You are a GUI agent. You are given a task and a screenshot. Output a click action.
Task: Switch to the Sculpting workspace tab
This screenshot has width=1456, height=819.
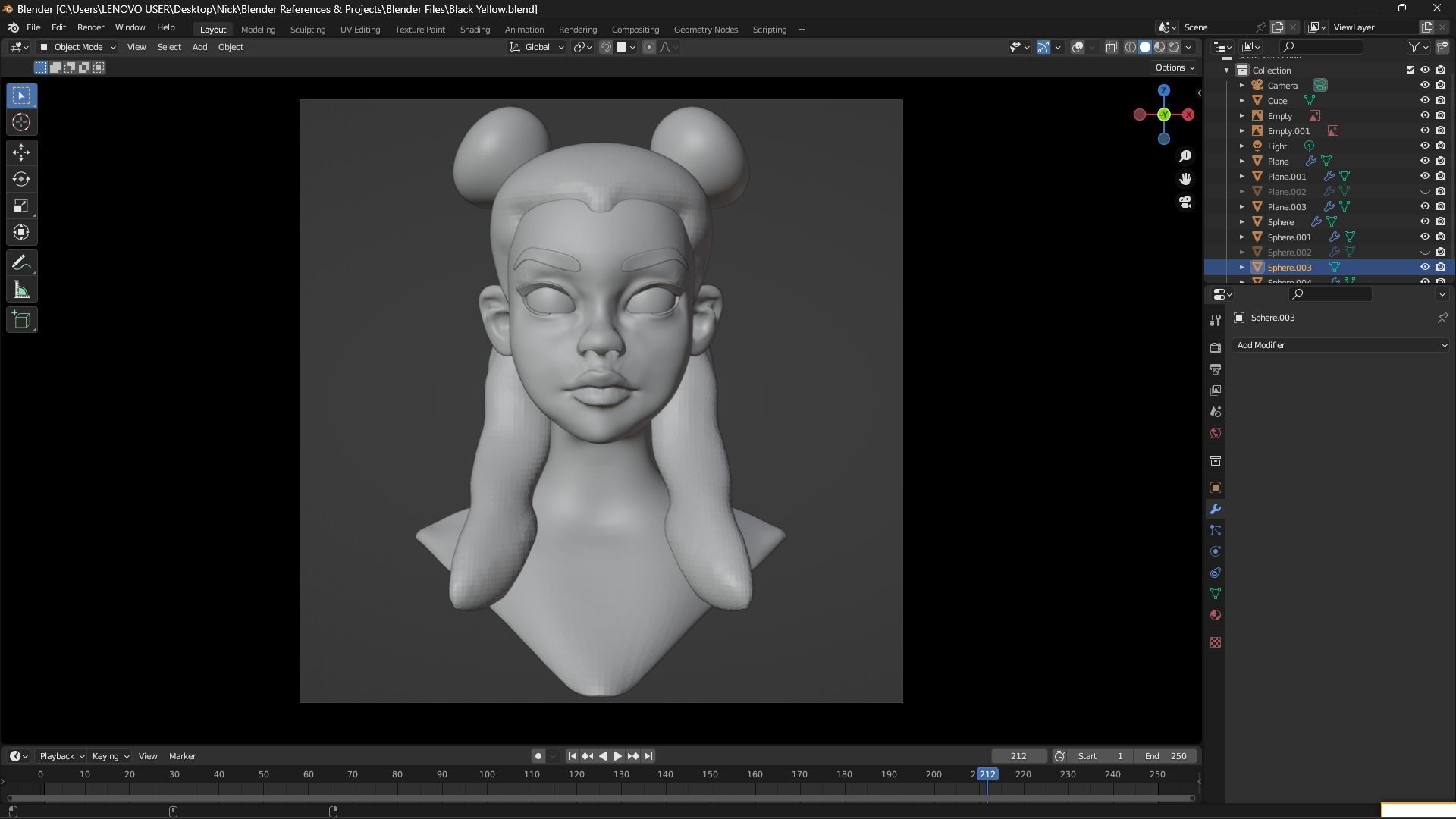[x=307, y=30]
